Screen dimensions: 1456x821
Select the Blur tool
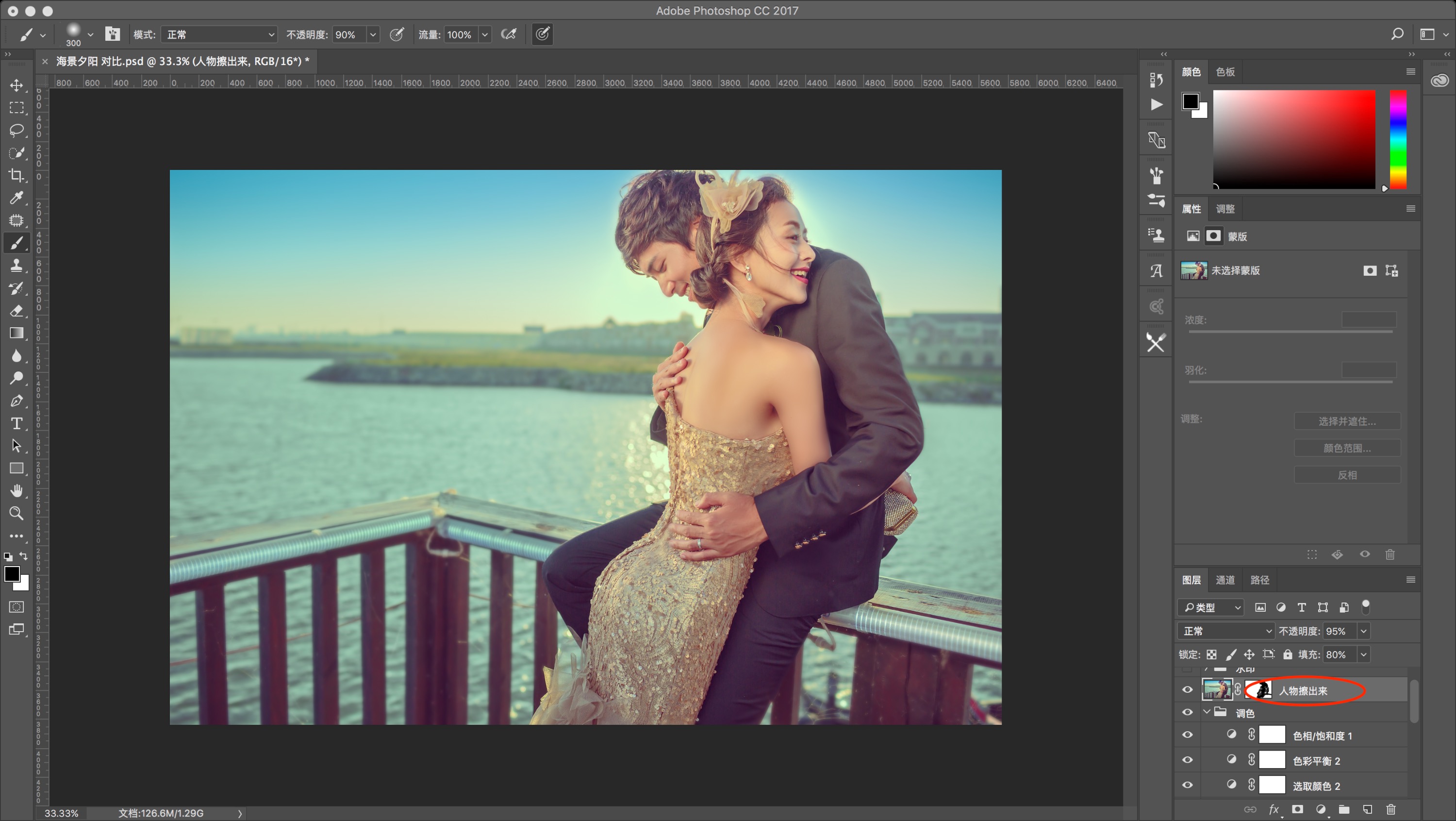[17, 356]
